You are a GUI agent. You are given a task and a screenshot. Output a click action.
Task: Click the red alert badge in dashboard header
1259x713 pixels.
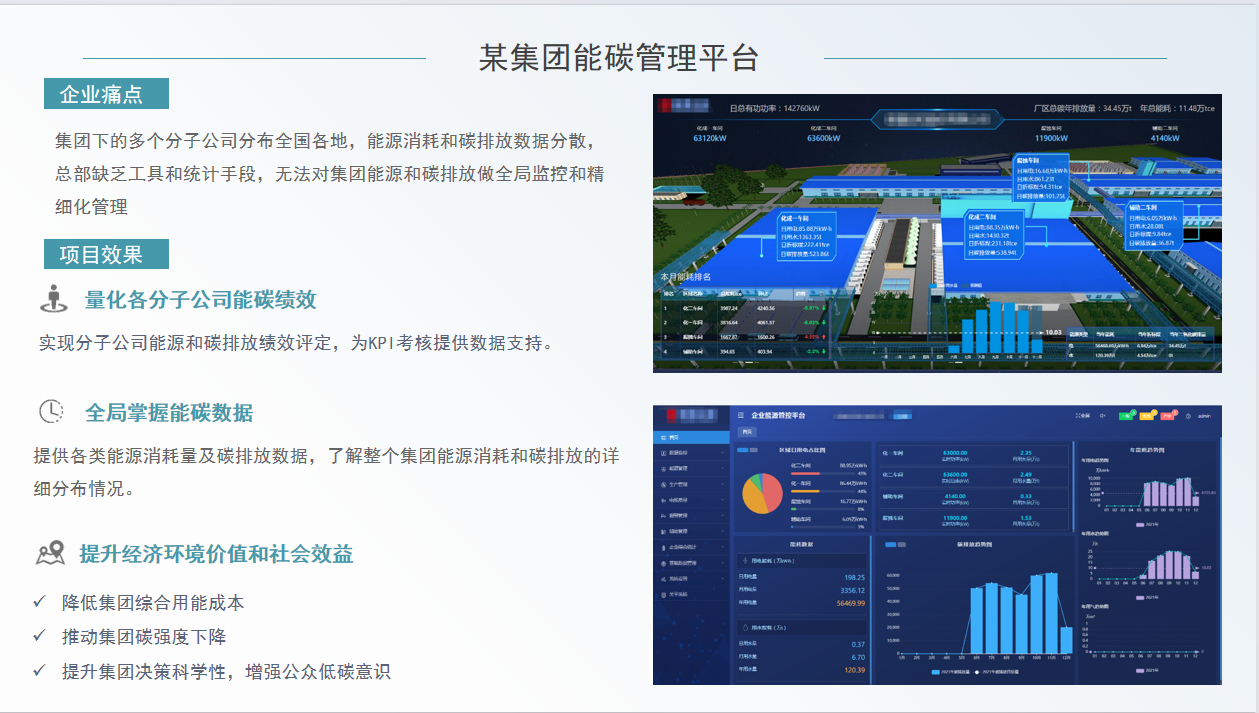(x=1167, y=415)
